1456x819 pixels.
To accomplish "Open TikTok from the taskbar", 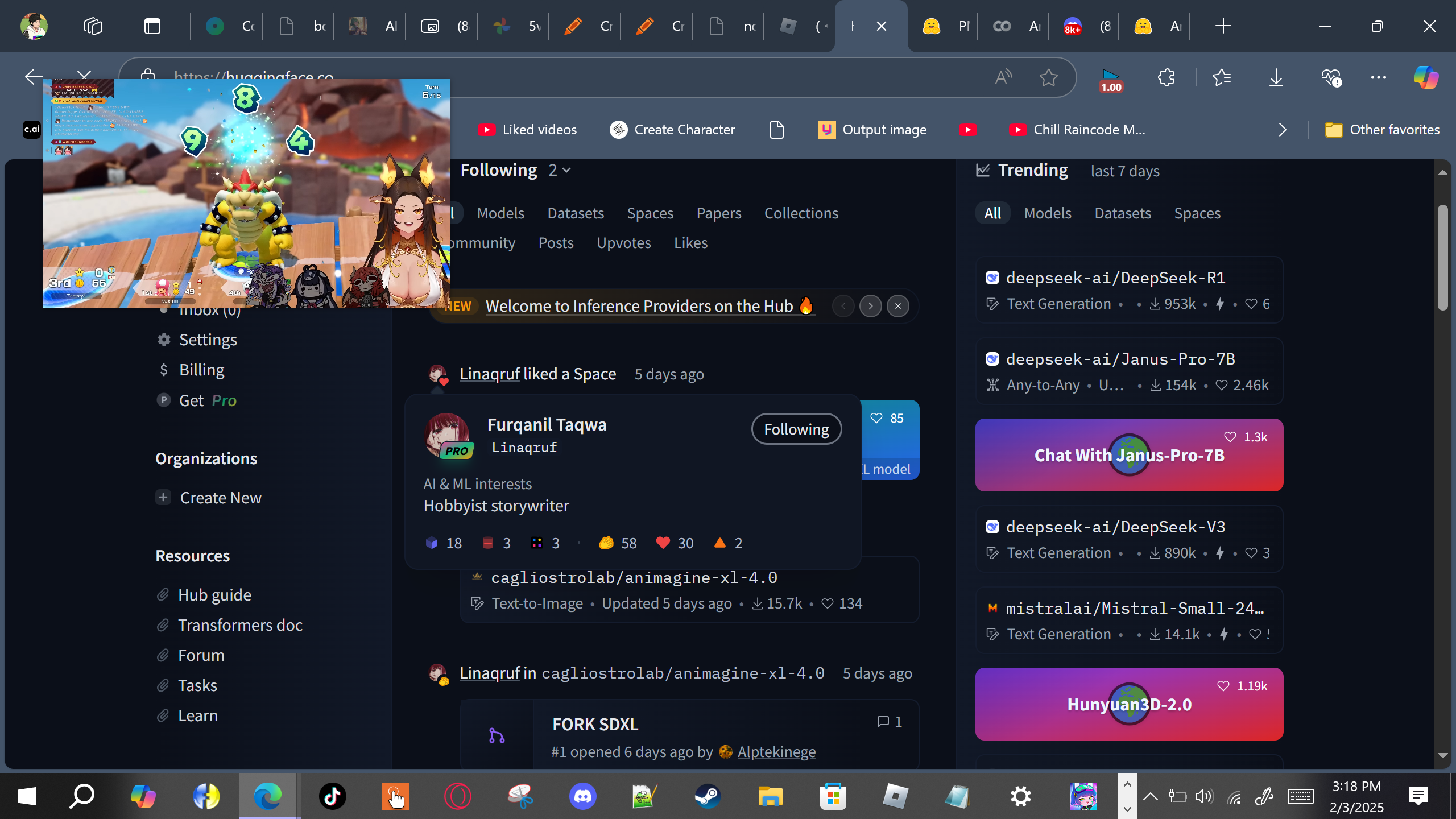I will click(x=333, y=796).
